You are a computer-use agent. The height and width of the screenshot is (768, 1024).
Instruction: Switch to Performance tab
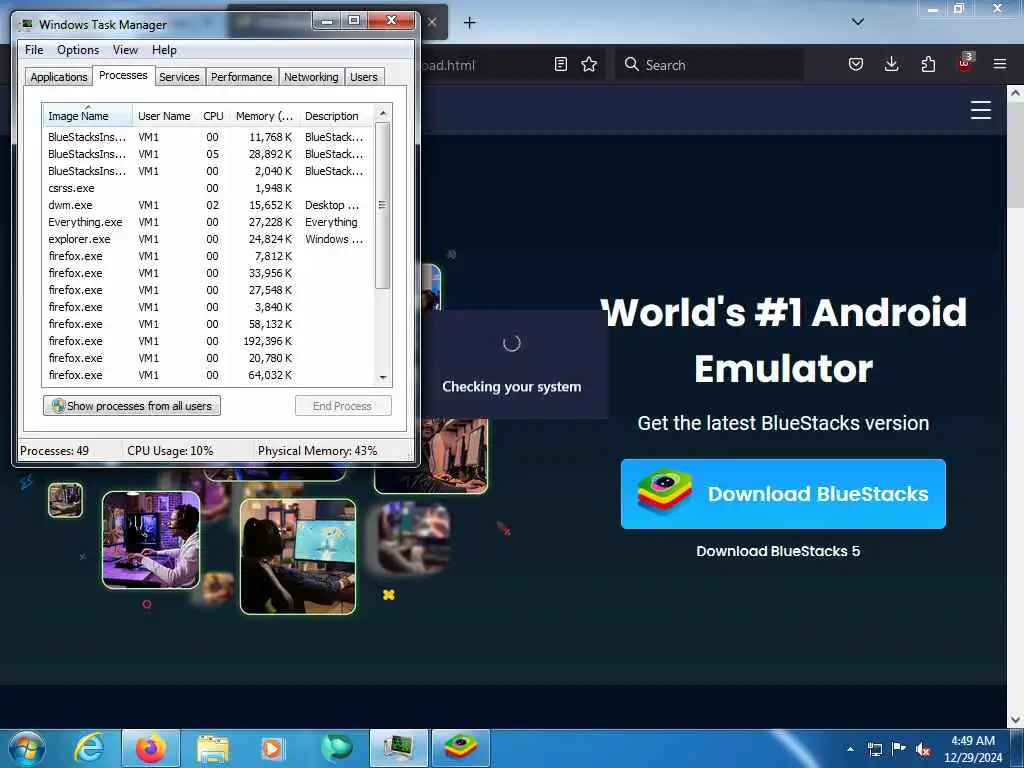(242, 77)
